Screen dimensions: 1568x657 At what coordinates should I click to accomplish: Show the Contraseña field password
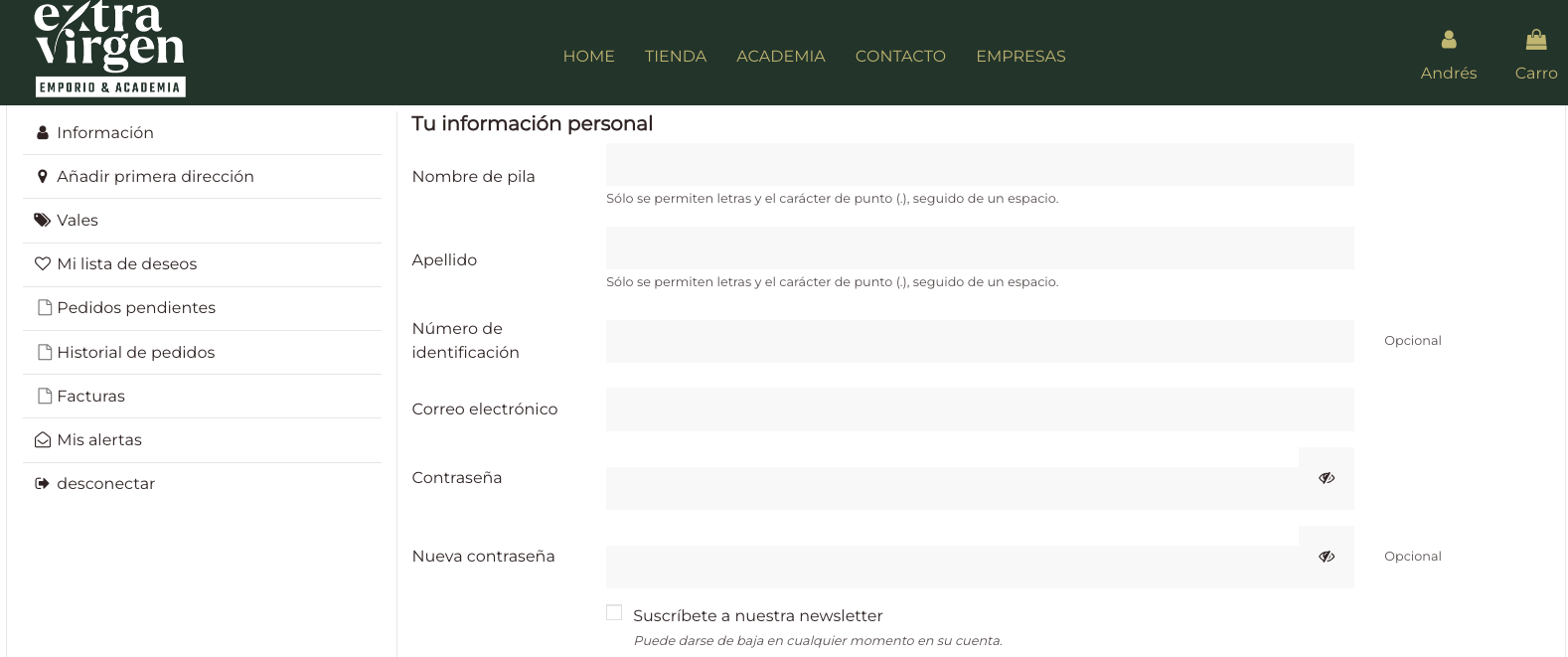point(1327,478)
